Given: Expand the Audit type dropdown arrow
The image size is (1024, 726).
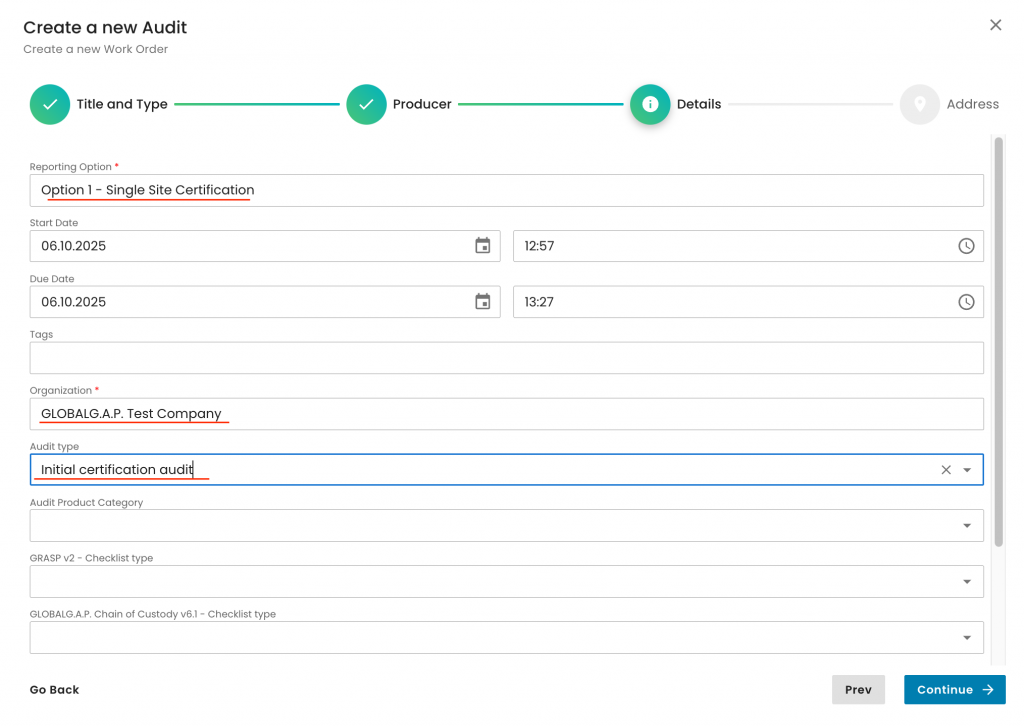Looking at the screenshot, I should pos(967,470).
